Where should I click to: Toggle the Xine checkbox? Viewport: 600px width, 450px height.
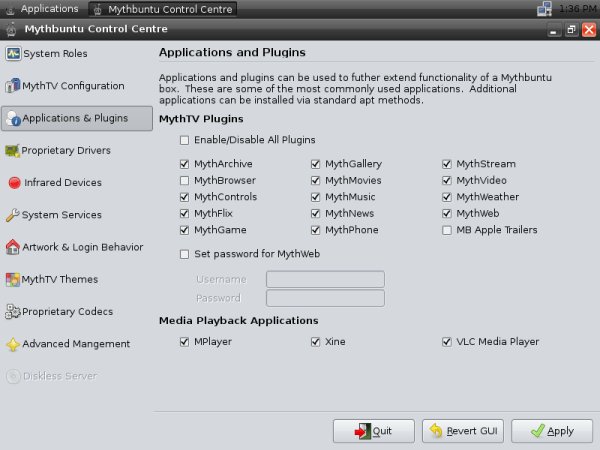point(315,342)
